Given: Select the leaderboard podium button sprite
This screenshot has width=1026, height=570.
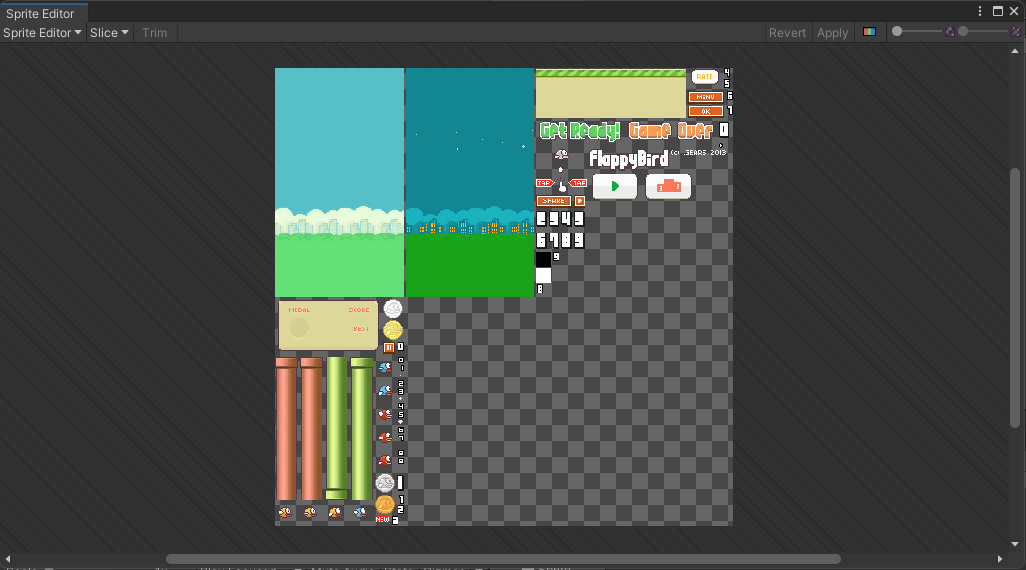Looking at the screenshot, I should pyautogui.click(x=668, y=187).
